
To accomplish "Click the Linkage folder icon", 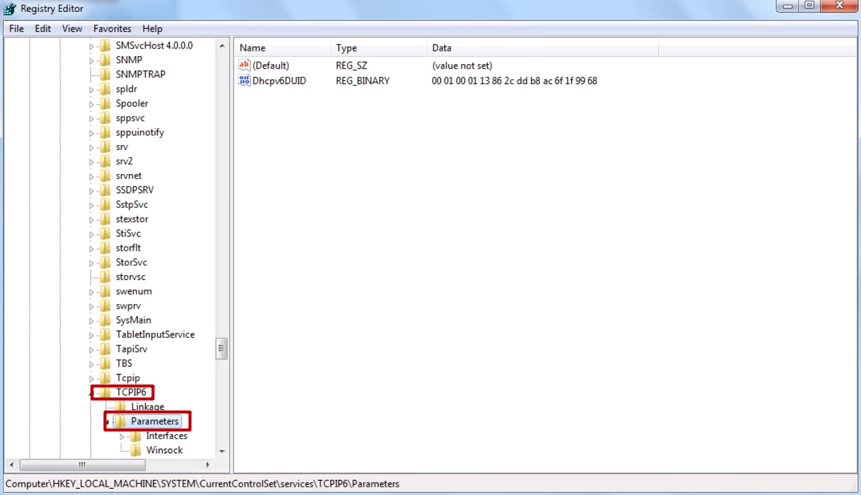I will coord(120,407).
